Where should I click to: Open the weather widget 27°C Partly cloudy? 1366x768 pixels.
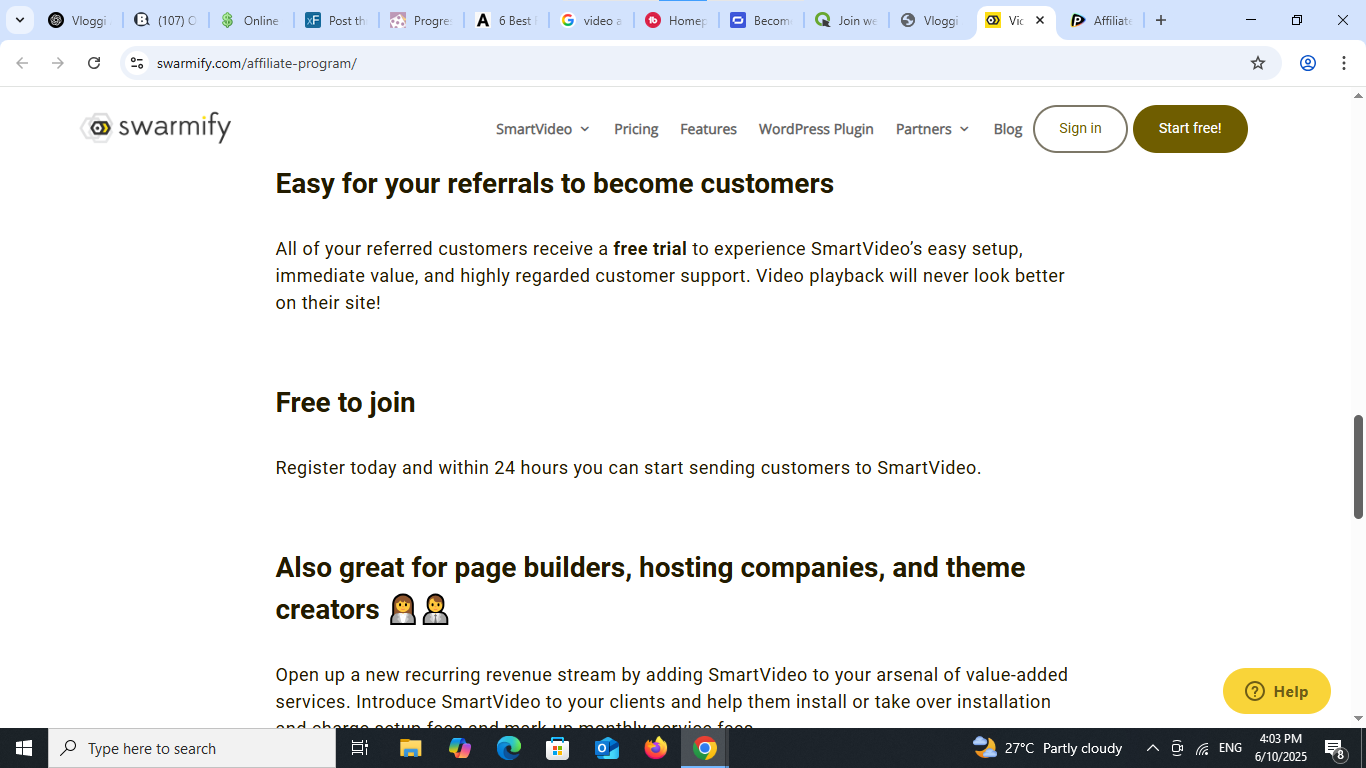pyautogui.click(x=1047, y=748)
